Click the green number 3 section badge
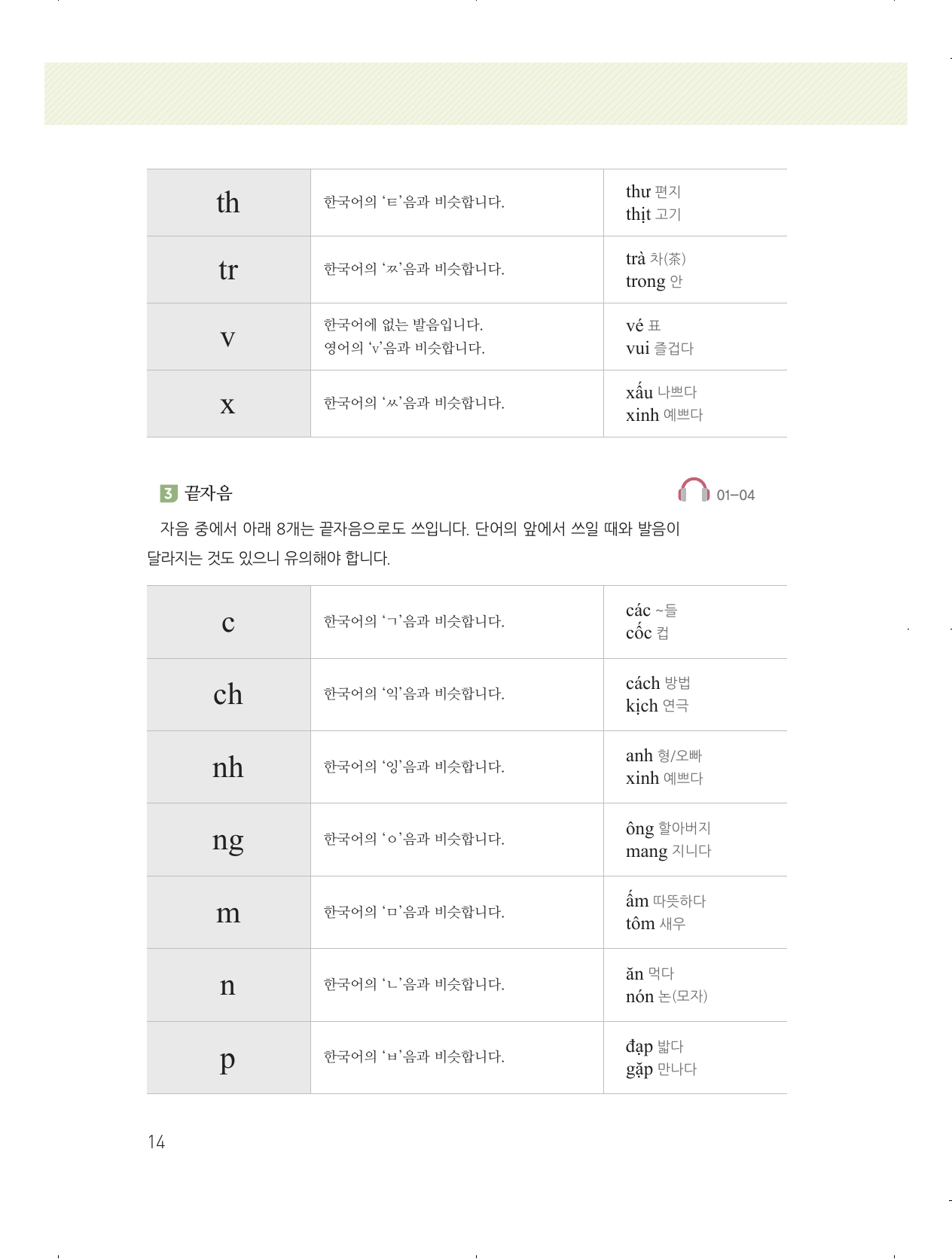 pyautogui.click(x=169, y=494)
